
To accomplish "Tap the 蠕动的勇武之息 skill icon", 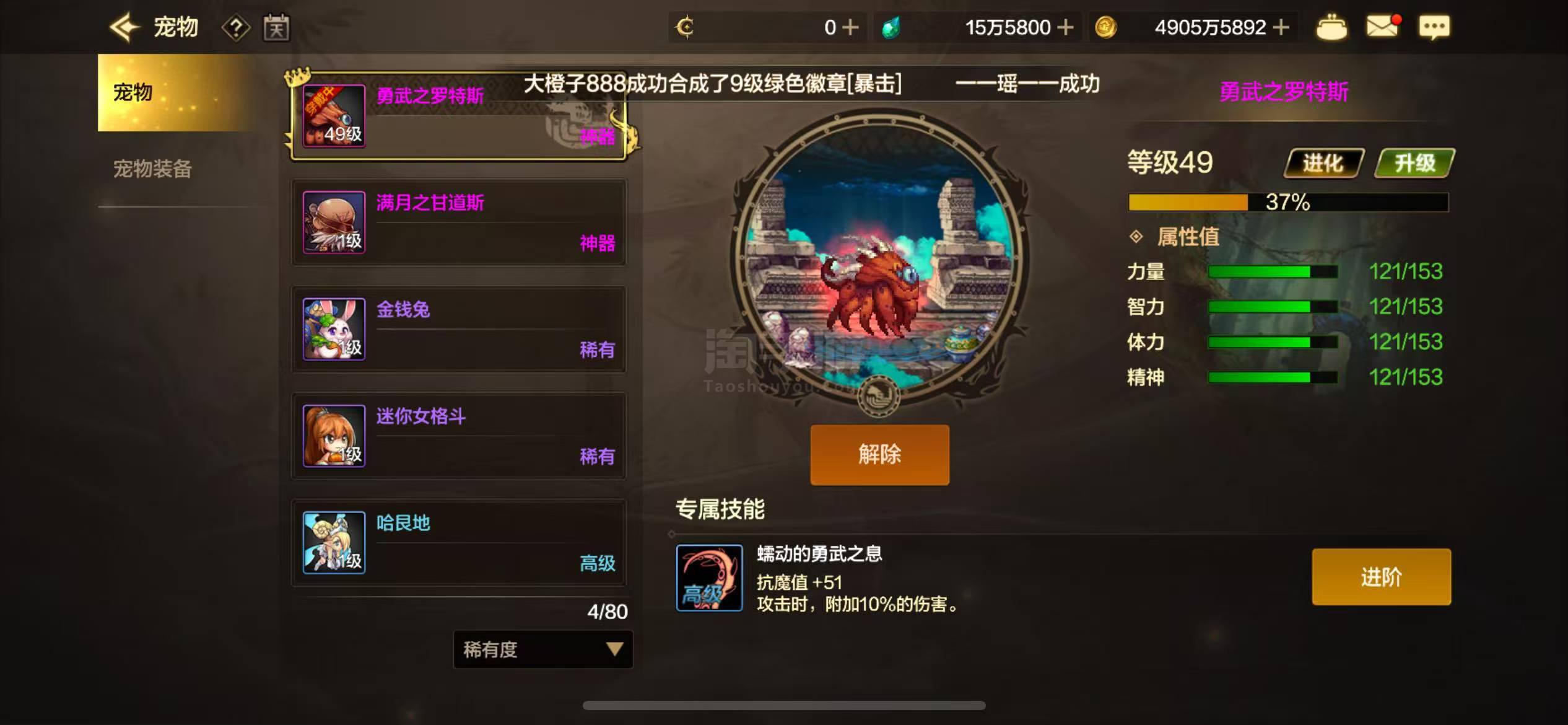I will (709, 578).
